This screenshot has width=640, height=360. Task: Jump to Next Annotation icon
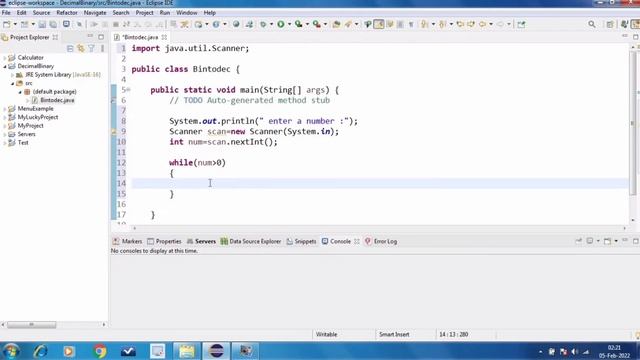pos(425,24)
